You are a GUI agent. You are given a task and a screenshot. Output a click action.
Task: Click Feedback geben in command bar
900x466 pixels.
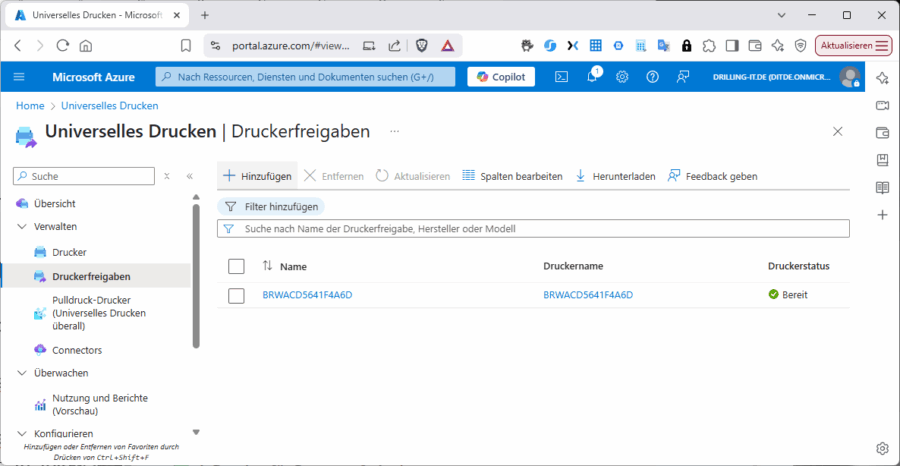pyautogui.click(x=712, y=176)
